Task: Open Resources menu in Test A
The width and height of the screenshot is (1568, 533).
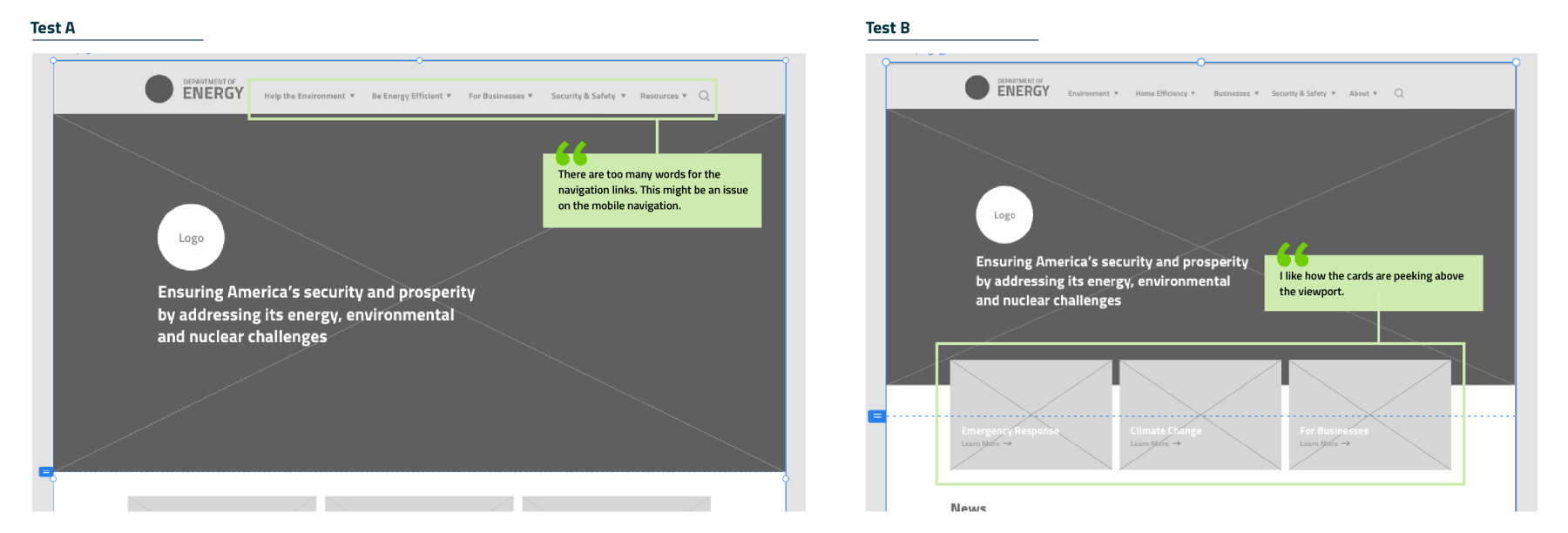Action: point(664,96)
